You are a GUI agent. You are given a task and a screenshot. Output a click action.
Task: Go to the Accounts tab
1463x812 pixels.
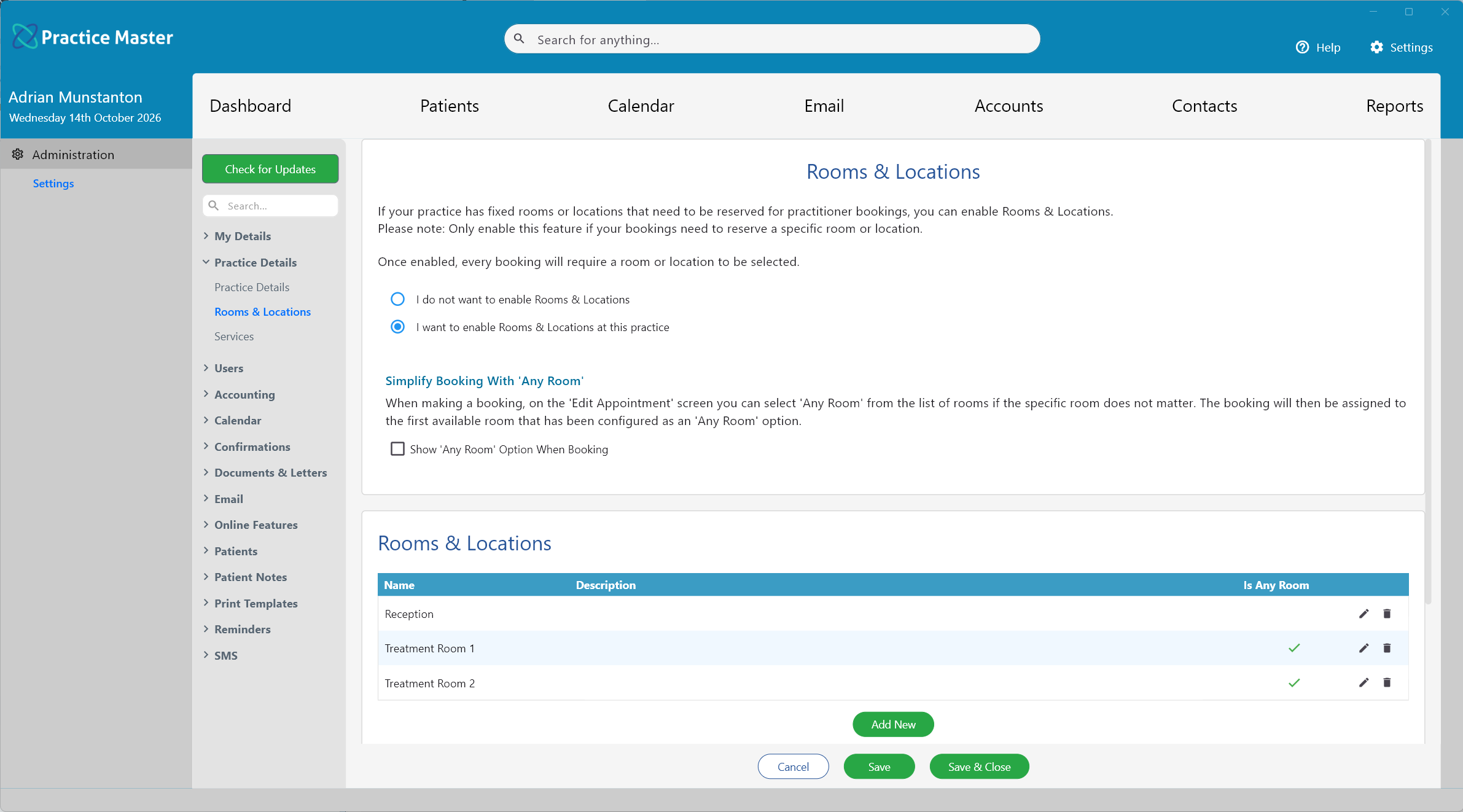pos(1008,106)
